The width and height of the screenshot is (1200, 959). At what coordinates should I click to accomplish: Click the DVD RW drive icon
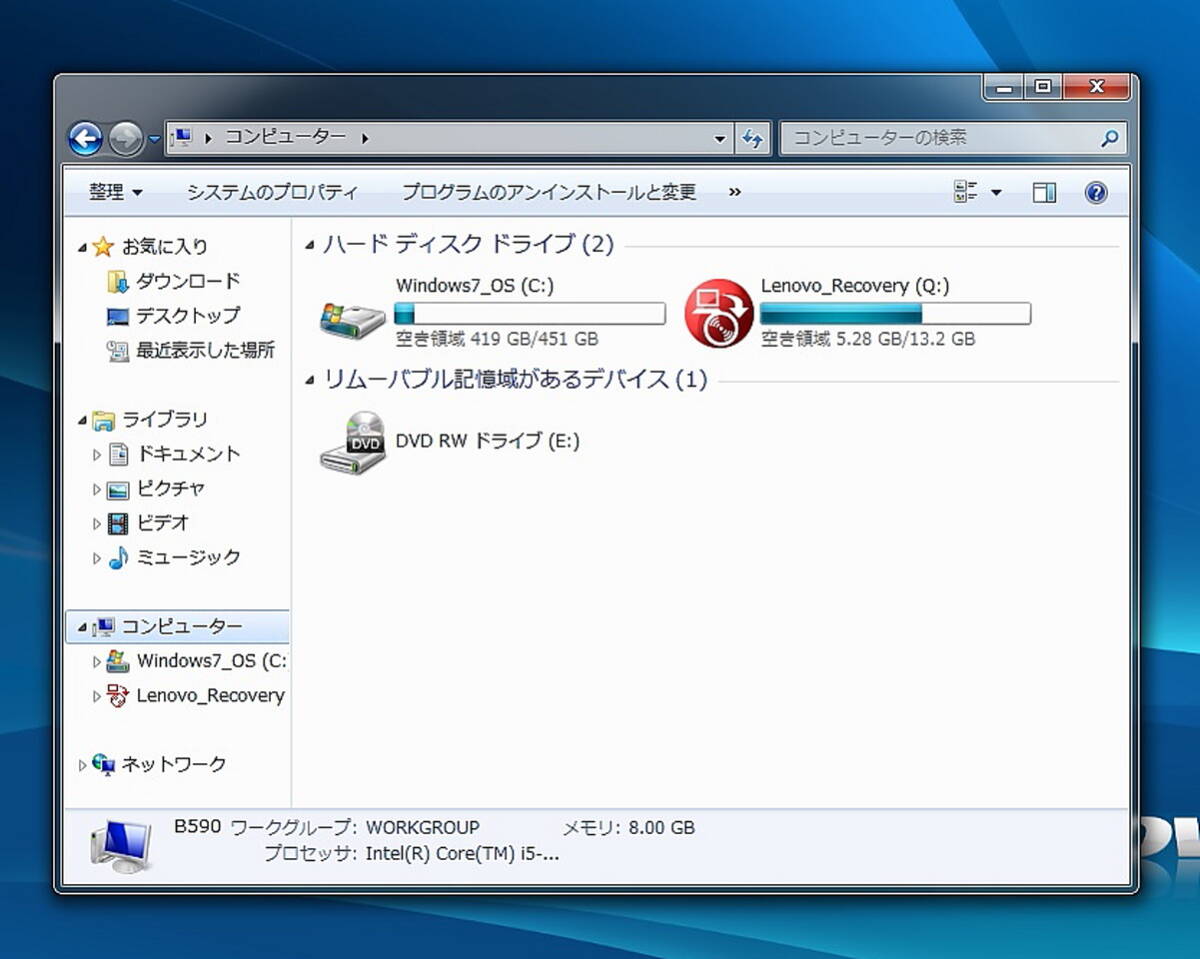(353, 442)
